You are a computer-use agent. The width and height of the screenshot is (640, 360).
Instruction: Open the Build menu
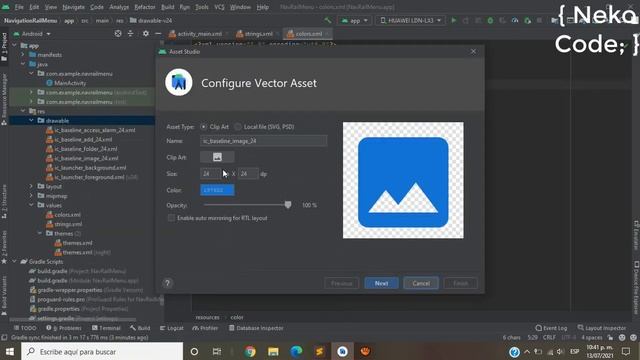167,7
